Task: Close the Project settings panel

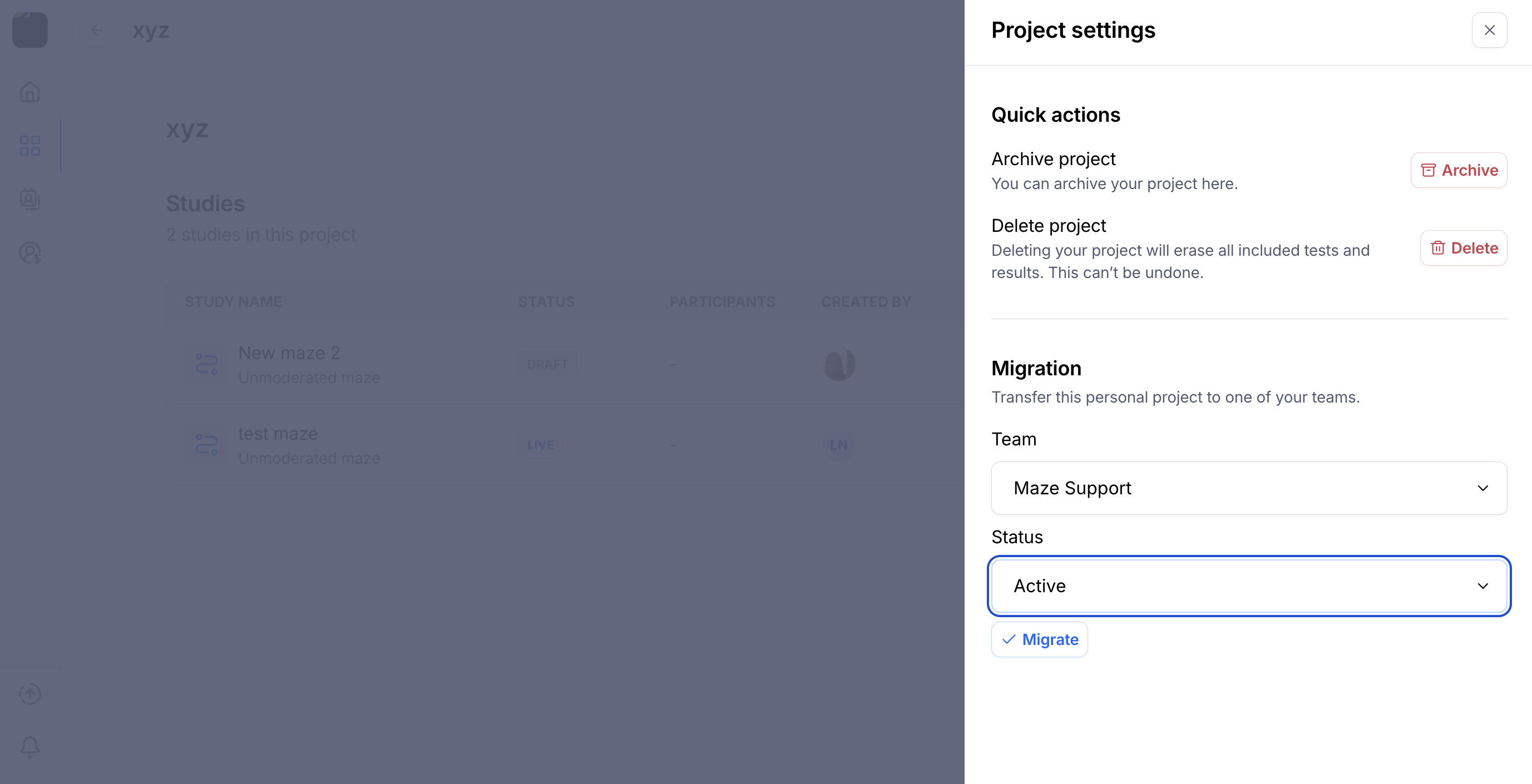Action: click(1489, 31)
